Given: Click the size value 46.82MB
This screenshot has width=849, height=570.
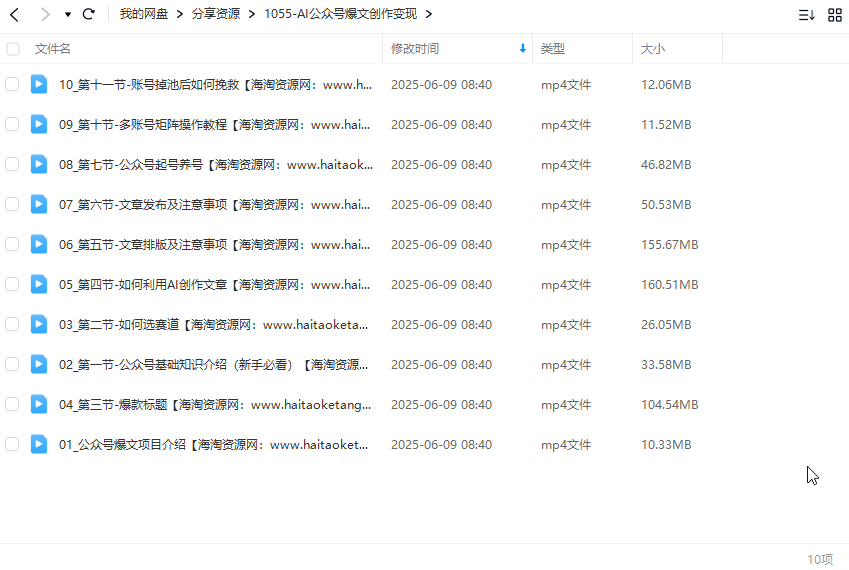Looking at the screenshot, I should [x=666, y=165].
